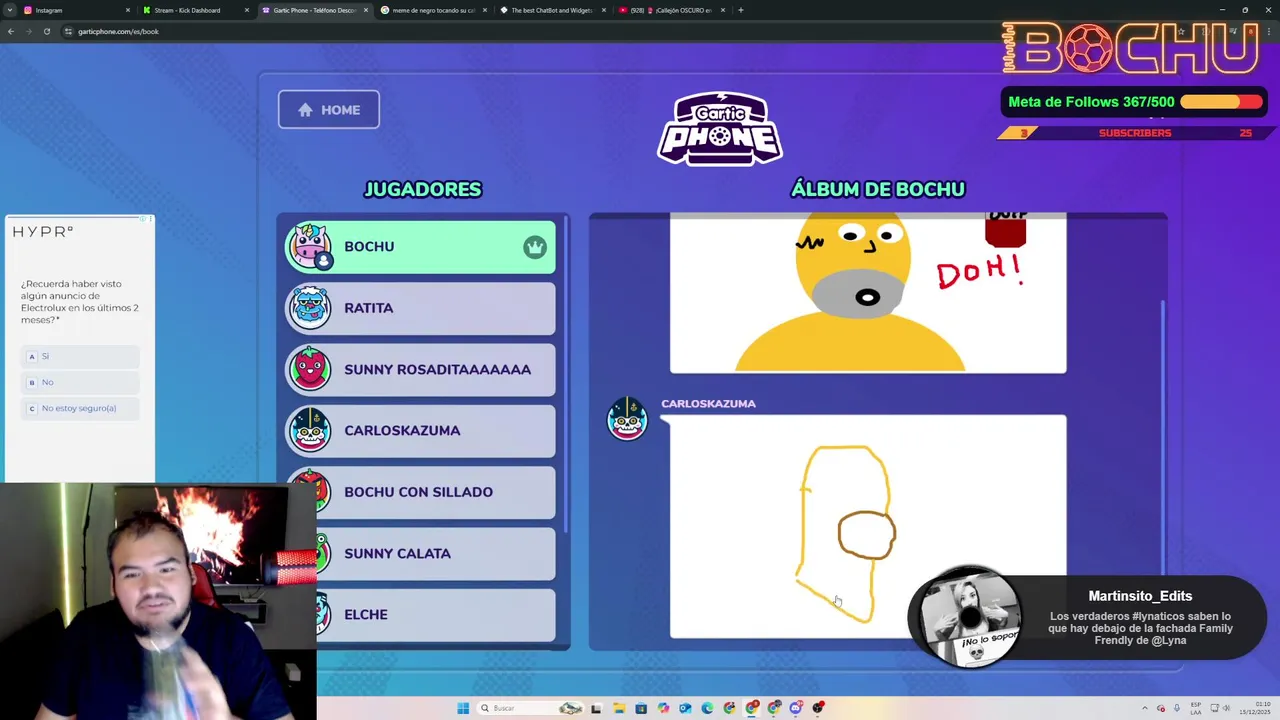Select player SUNNY ROSADITAAAAAAA
This screenshot has height=720, width=1280.
click(x=420, y=369)
